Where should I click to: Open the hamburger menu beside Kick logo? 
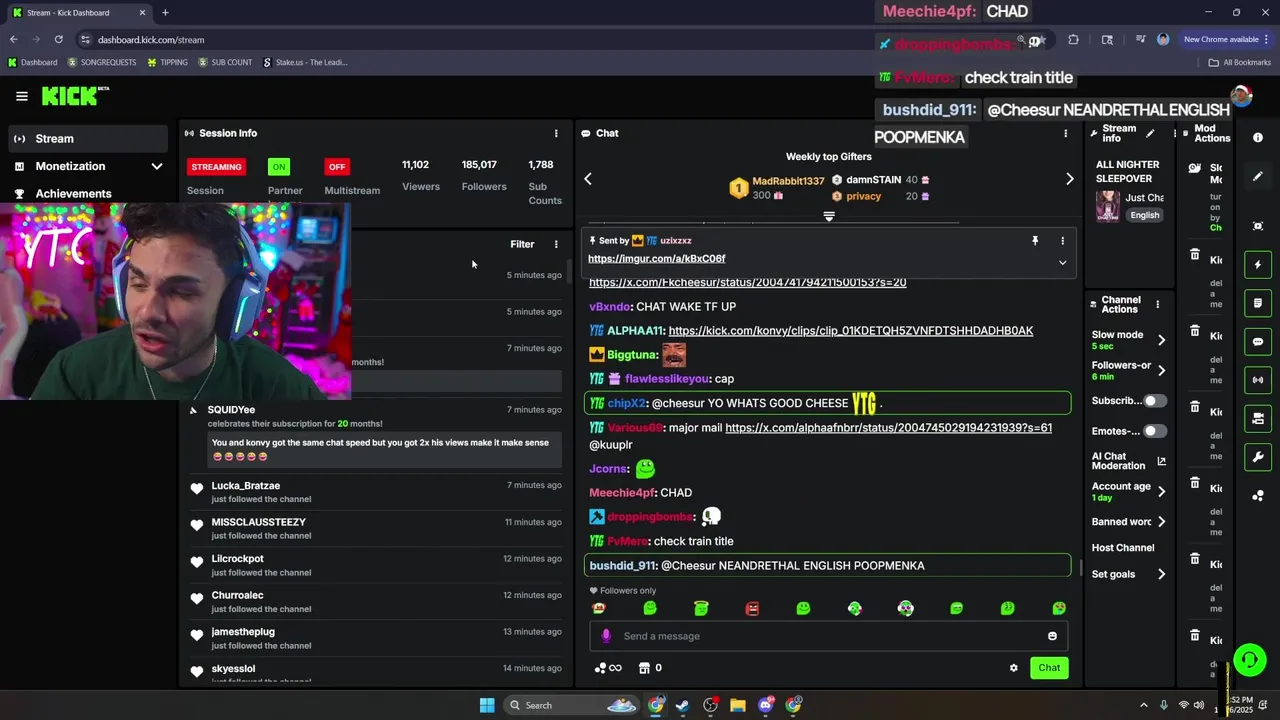pos(22,96)
